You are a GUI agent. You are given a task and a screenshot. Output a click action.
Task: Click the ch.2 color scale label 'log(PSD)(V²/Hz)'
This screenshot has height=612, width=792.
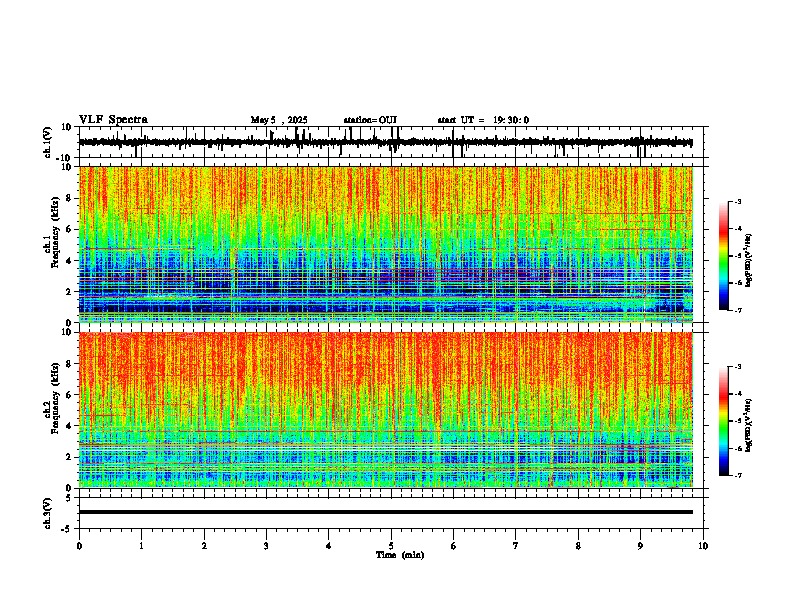[x=748, y=425]
